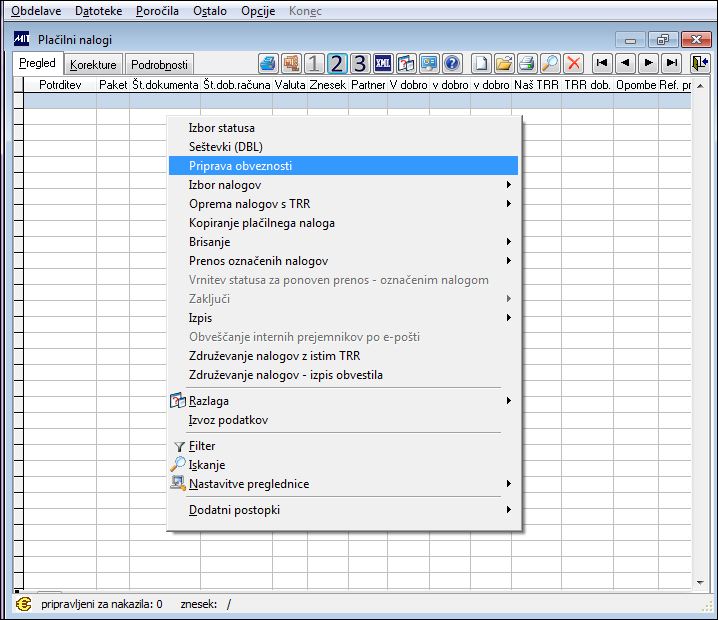Click the blue help question mark icon
The height and width of the screenshot is (620, 718).
pos(452,63)
